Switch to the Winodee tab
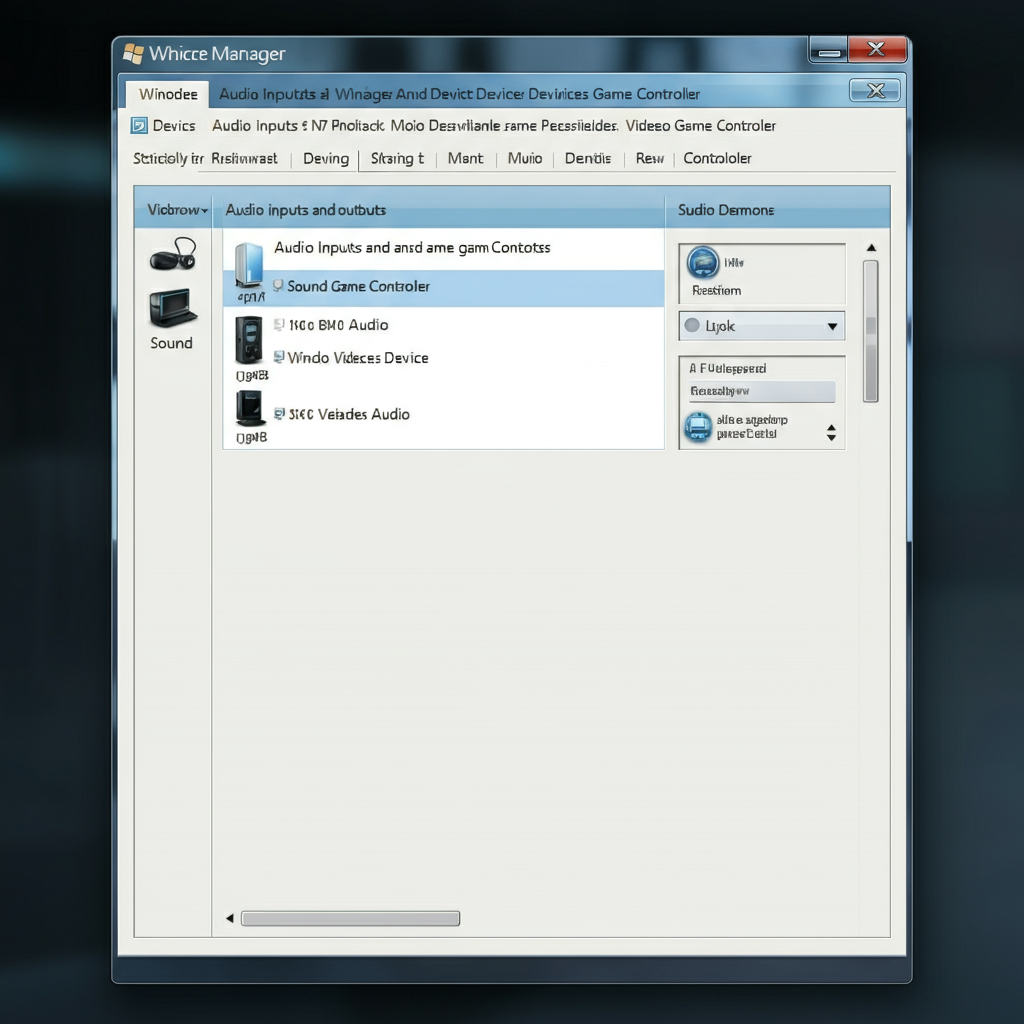Image resolution: width=1024 pixels, height=1024 pixels. (x=165, y=93)
